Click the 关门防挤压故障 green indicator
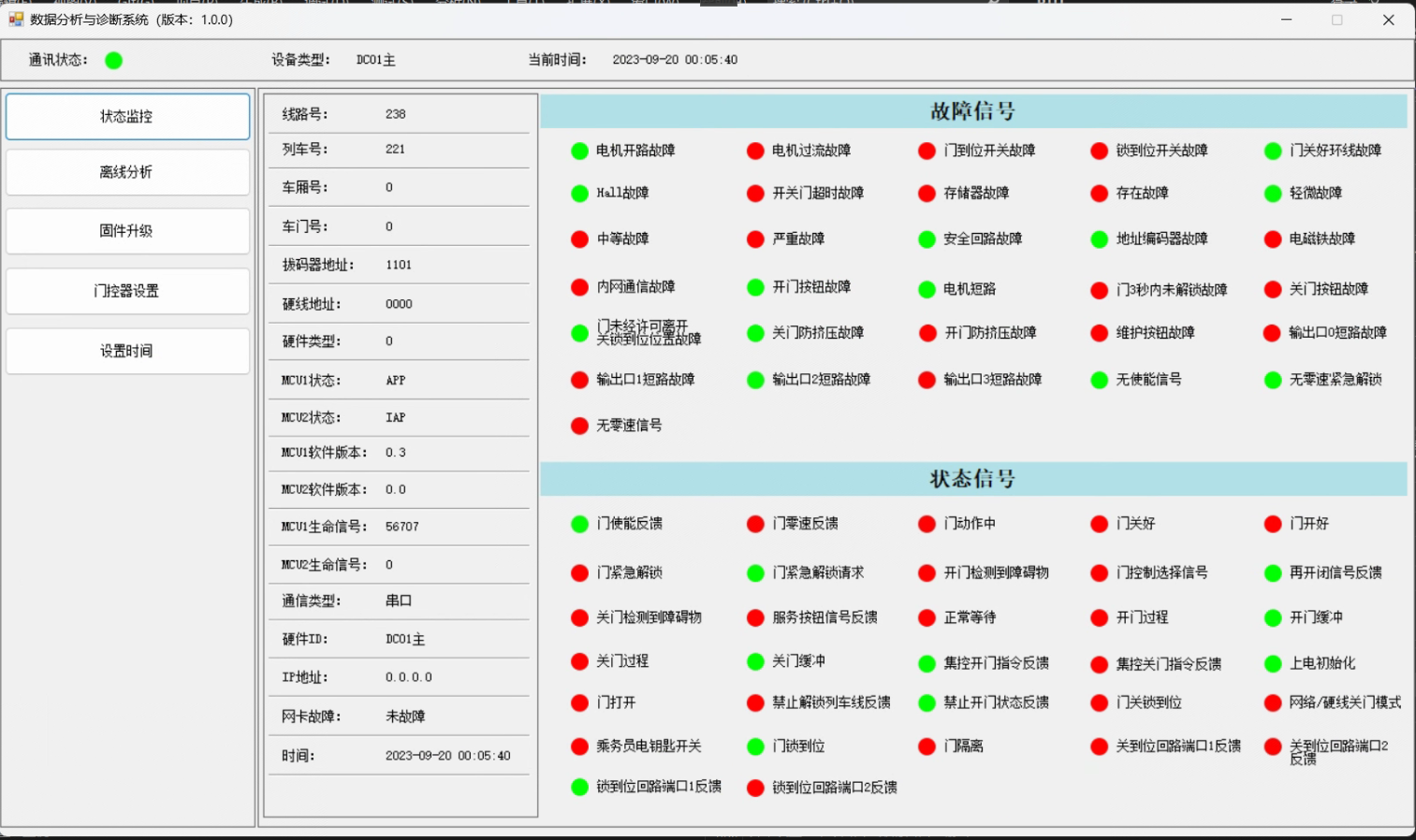This screenshot has height=840, width=1416. [x=755, y=333]
